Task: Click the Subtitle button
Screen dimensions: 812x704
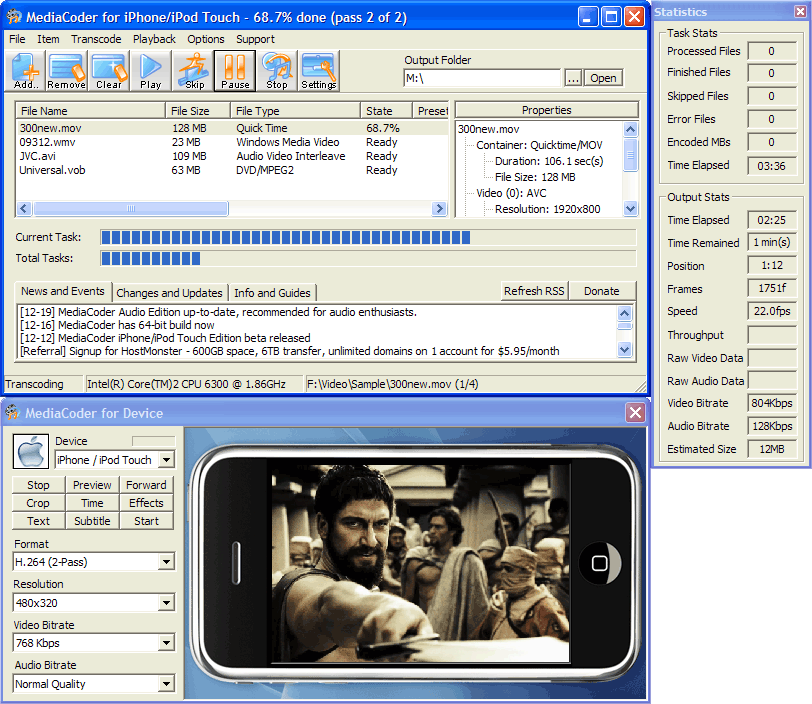Action: pos(92,521)
